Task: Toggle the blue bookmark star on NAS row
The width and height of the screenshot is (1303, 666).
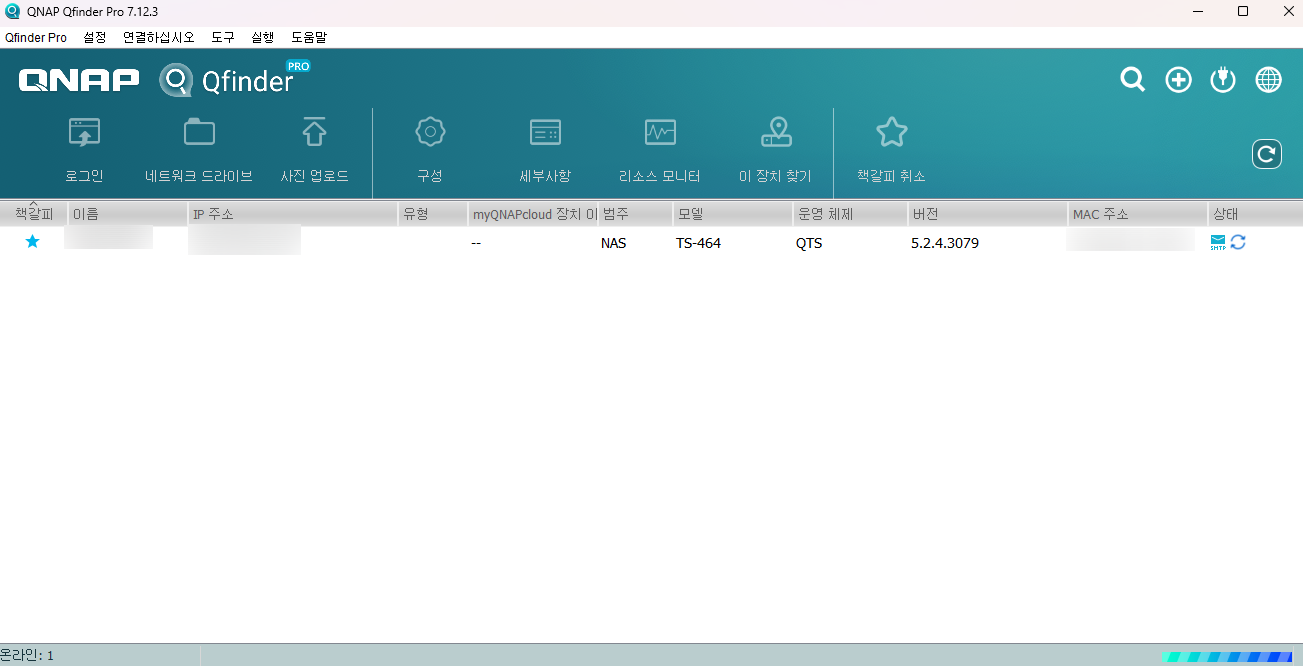Action: (32, 241)
